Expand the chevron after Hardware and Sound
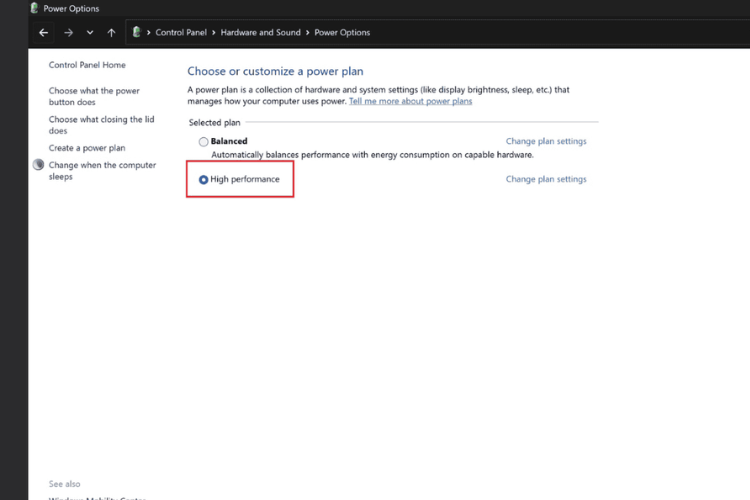750x500 pixels. 308,33
